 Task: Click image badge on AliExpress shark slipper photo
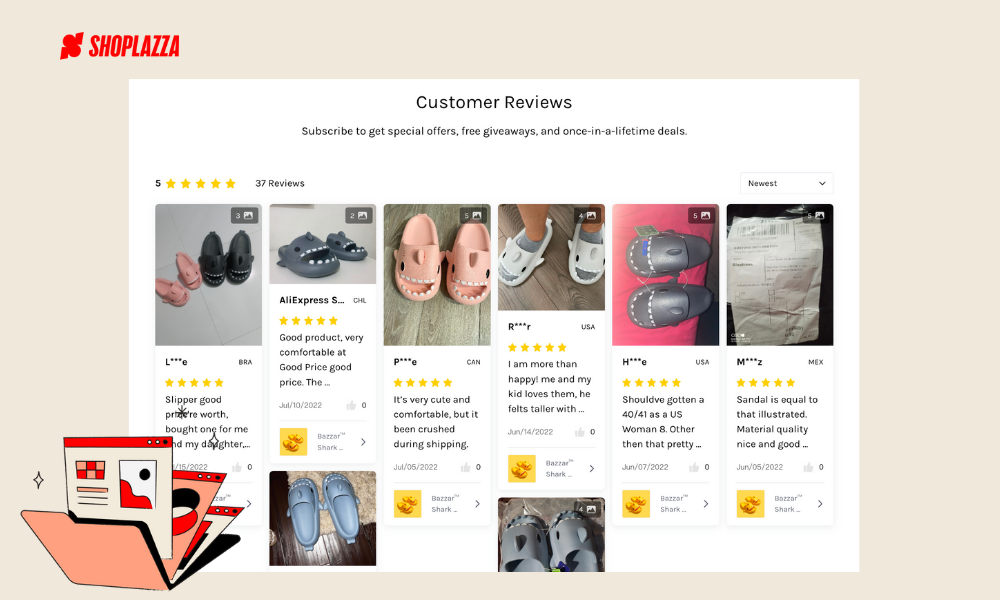(x=359, y=215)
